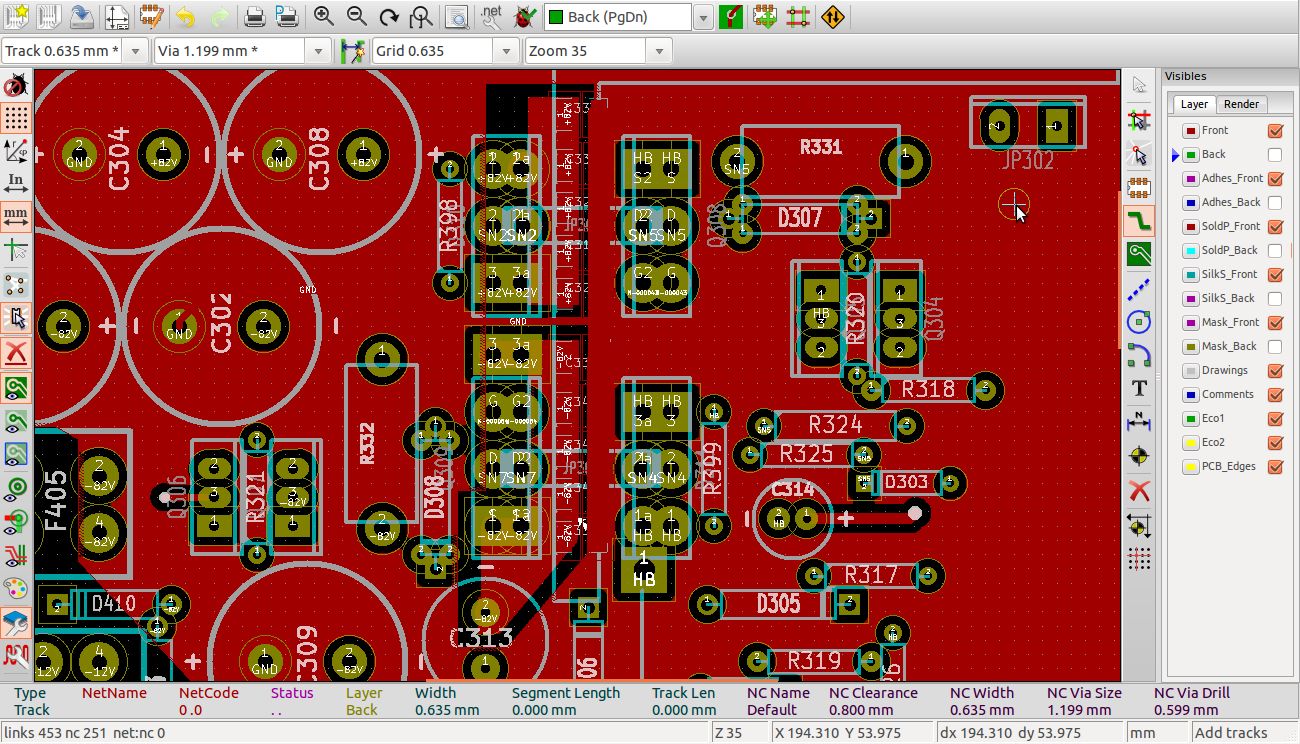
Task: Toggle the SoldP_Front layer checkbox
Action: (1275, 226)
